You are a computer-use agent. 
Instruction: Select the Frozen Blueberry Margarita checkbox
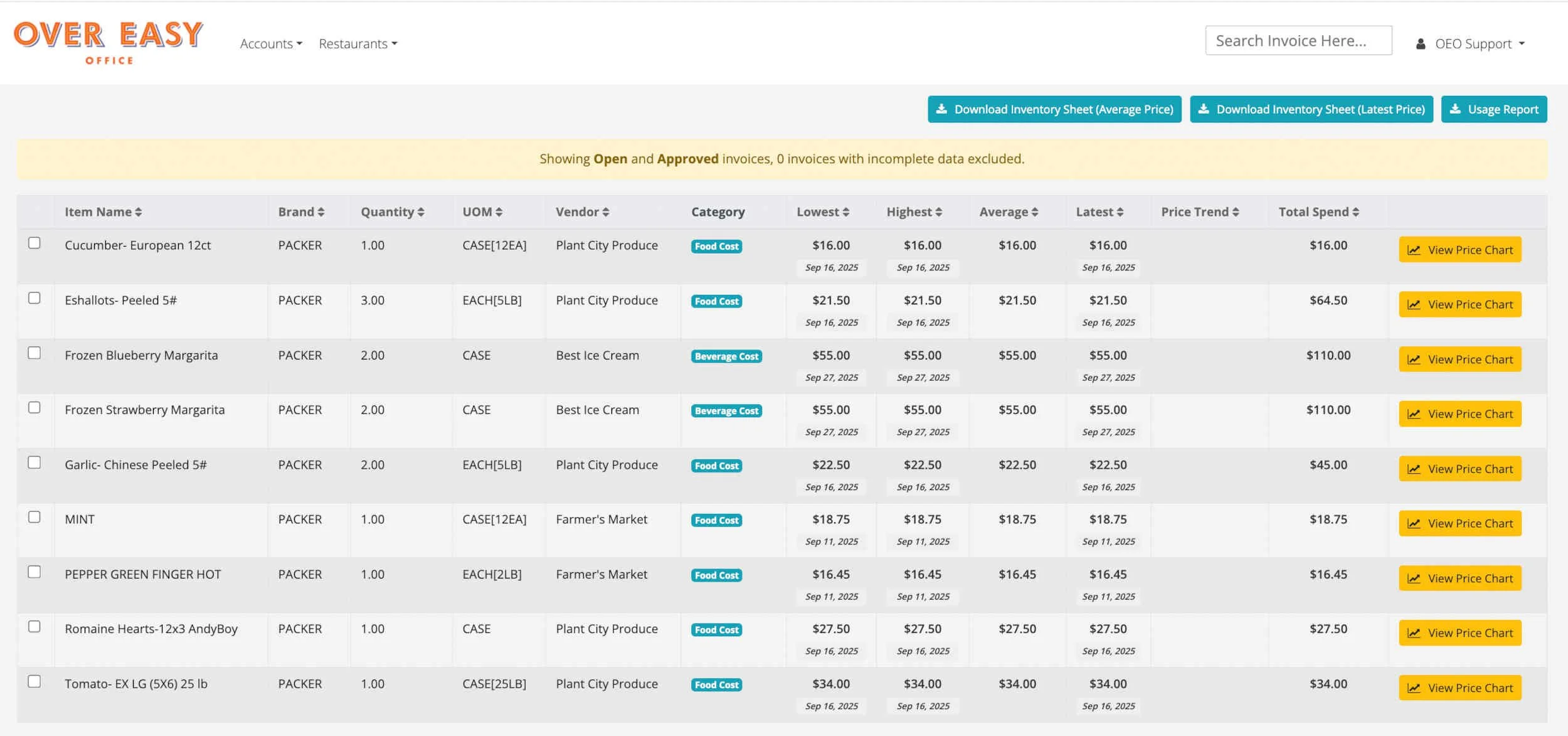34,353
